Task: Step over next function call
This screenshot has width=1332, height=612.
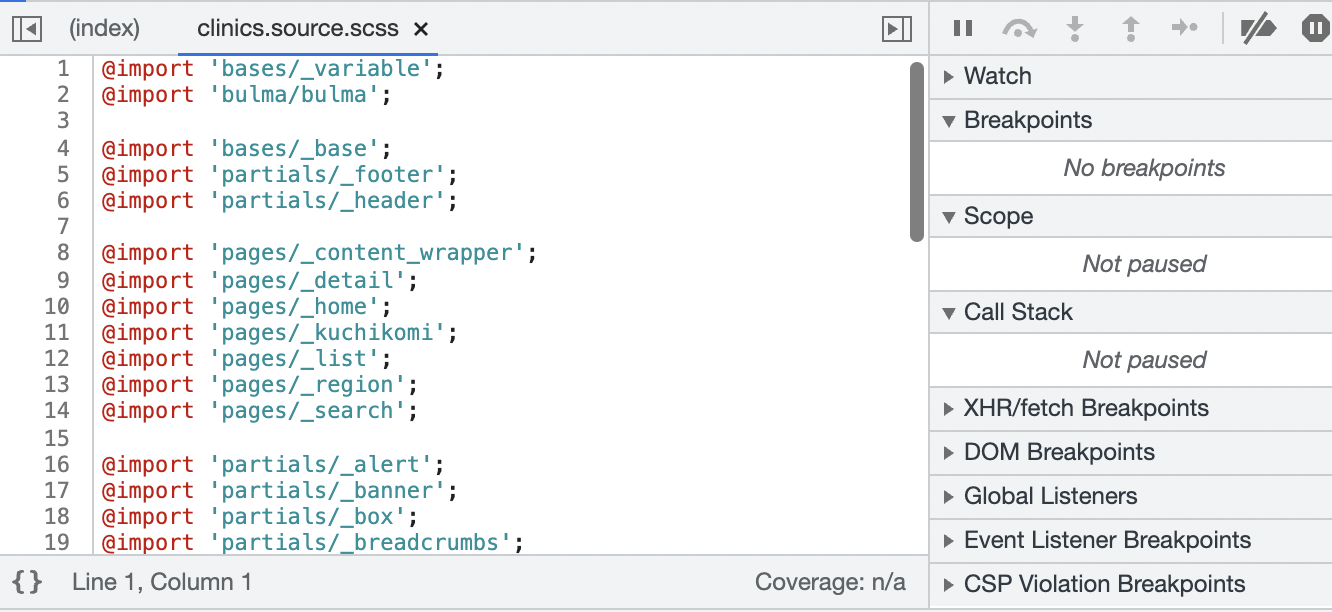Action: tap(1019, 29)
